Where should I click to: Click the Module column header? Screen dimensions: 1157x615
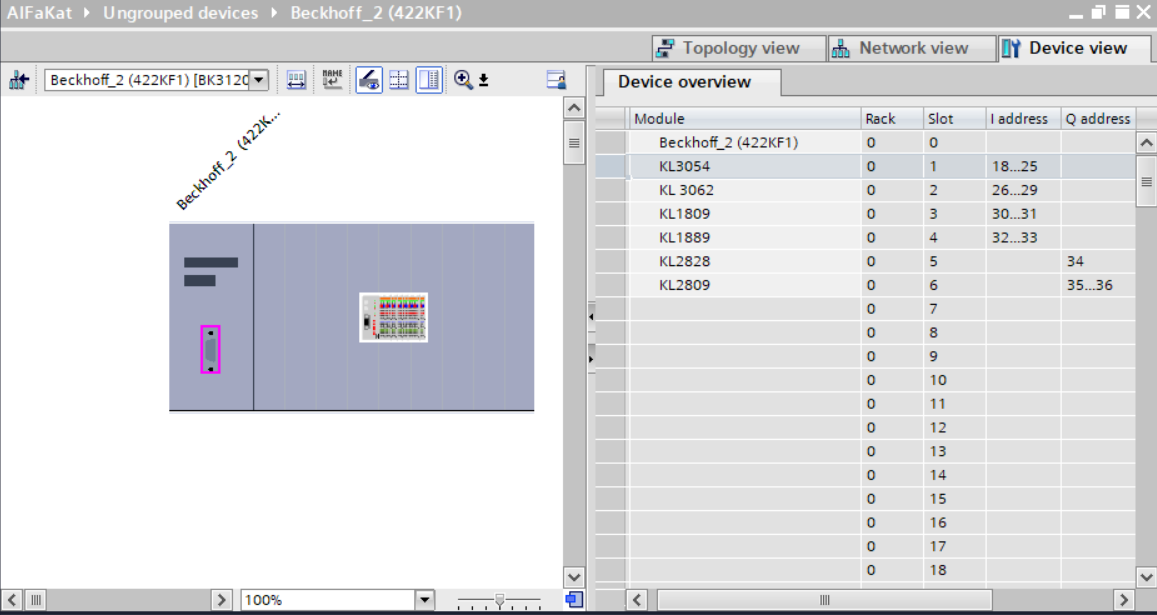pyautogui.click(x=745, y=119)
